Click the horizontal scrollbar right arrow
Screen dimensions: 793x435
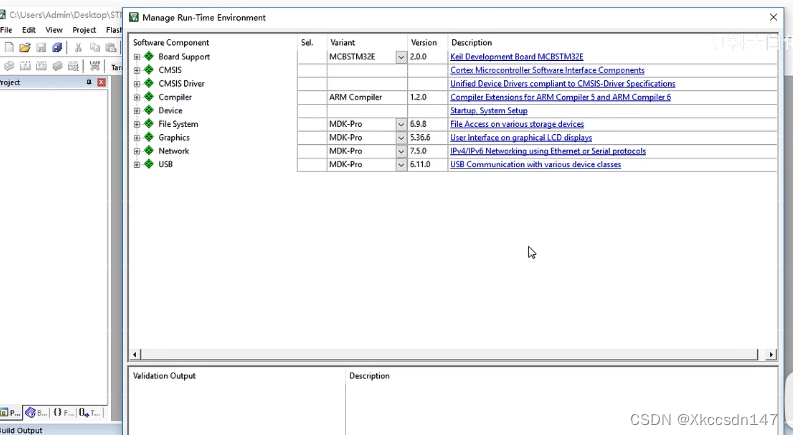click(771, 354)
